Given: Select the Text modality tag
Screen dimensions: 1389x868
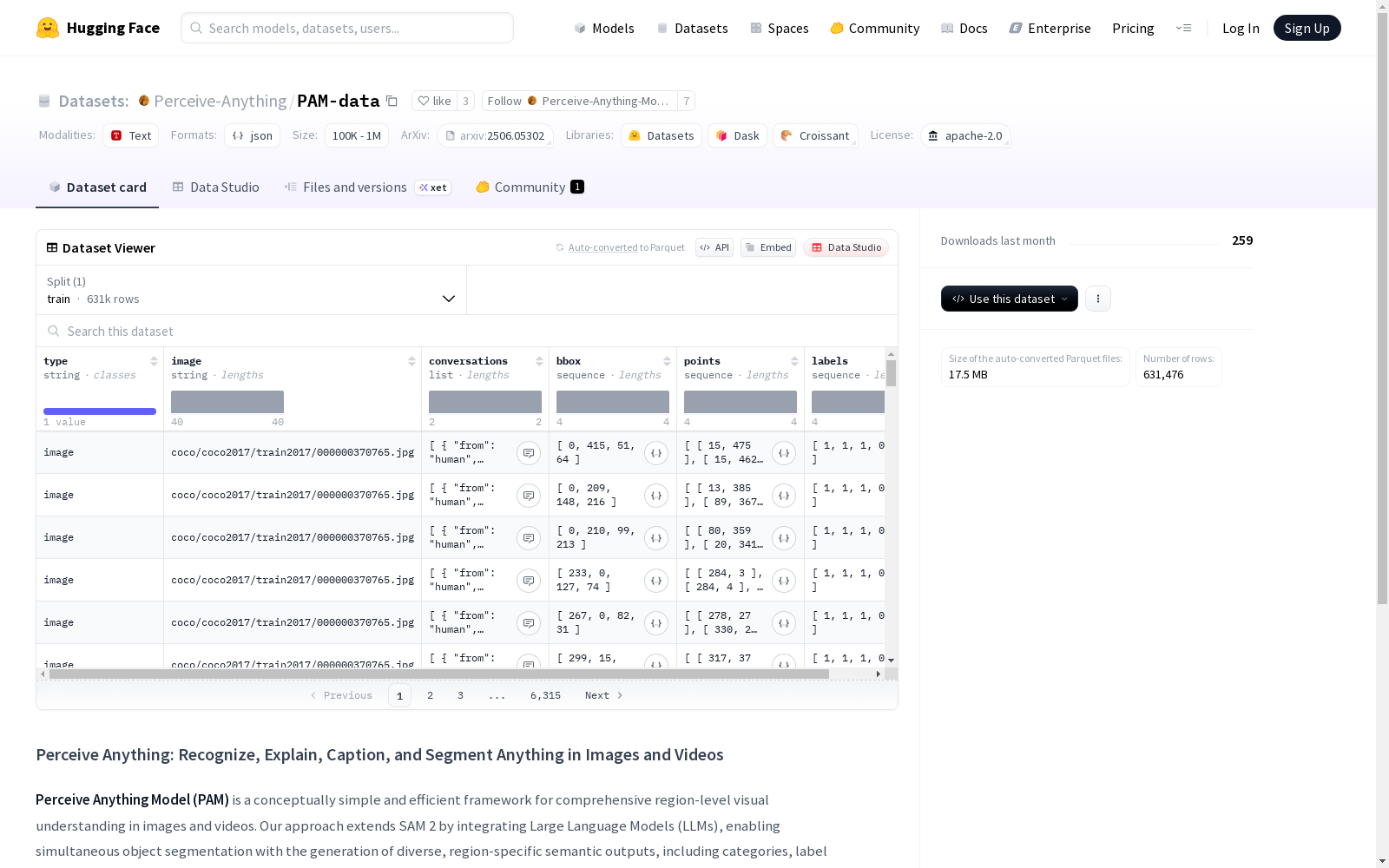Looking at the screenshot, I should 131,135.
